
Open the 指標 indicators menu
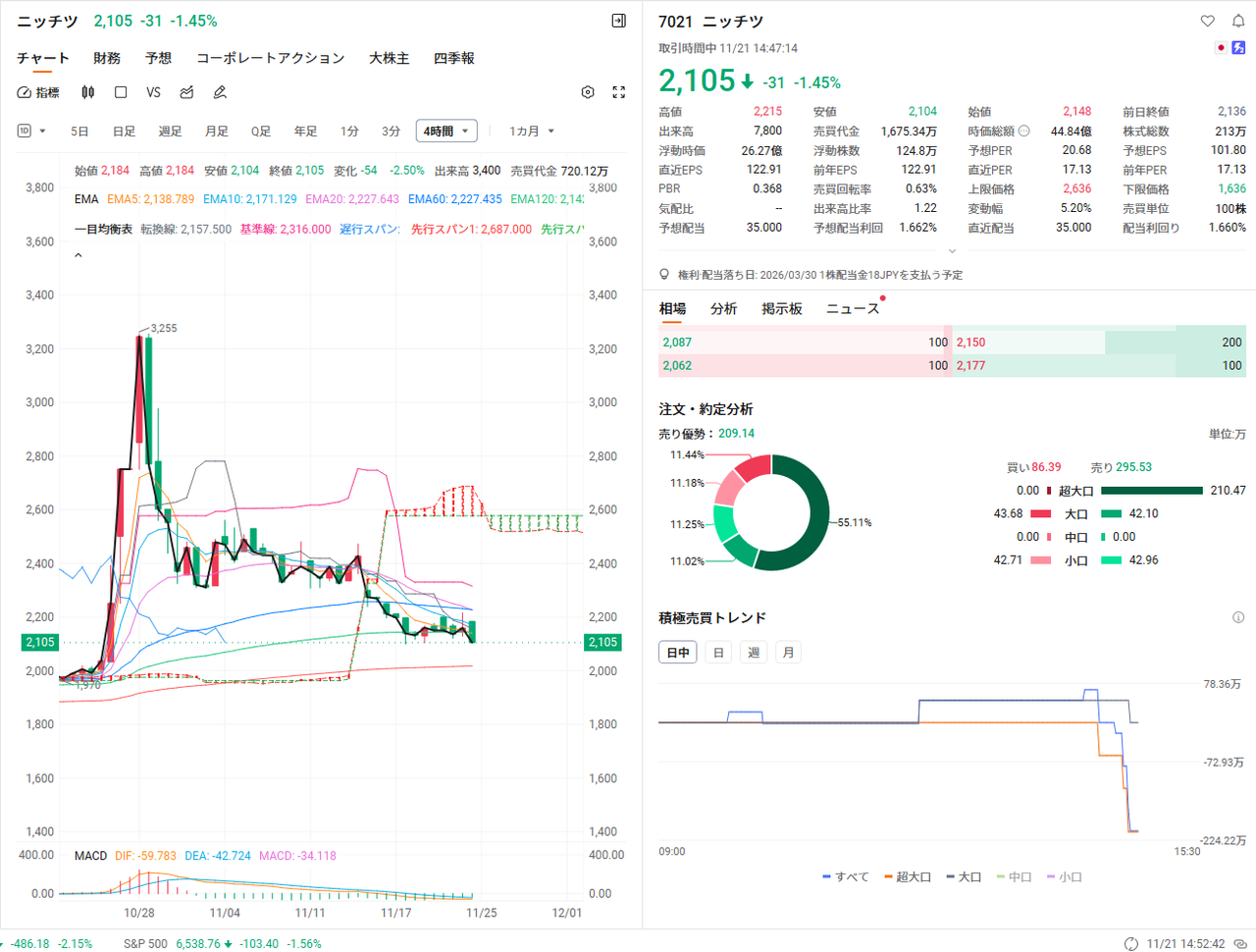tap(39, 92)
